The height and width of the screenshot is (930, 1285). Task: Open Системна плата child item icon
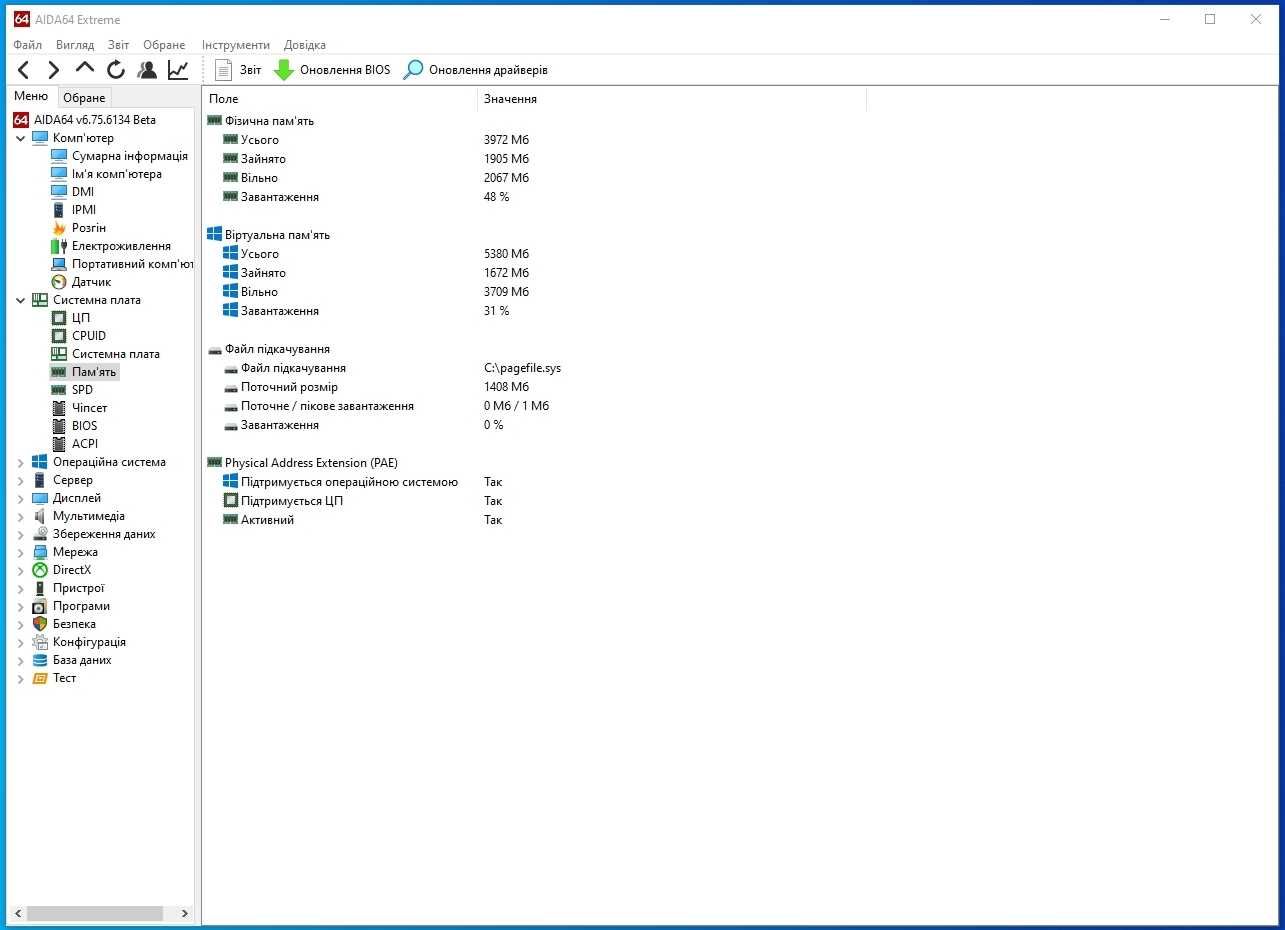pyautogui.click(x=59, y=354)
